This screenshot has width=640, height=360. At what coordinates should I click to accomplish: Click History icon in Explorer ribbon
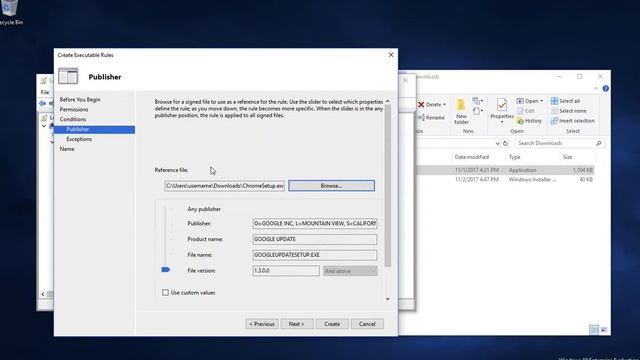(x=520, y=121)
